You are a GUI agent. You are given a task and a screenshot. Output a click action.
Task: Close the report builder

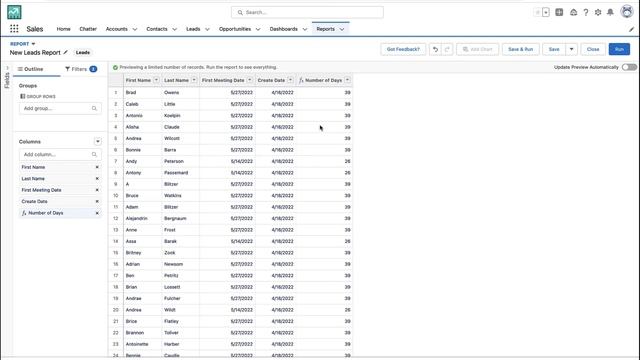pyautogui.click(x=593, y=49)
